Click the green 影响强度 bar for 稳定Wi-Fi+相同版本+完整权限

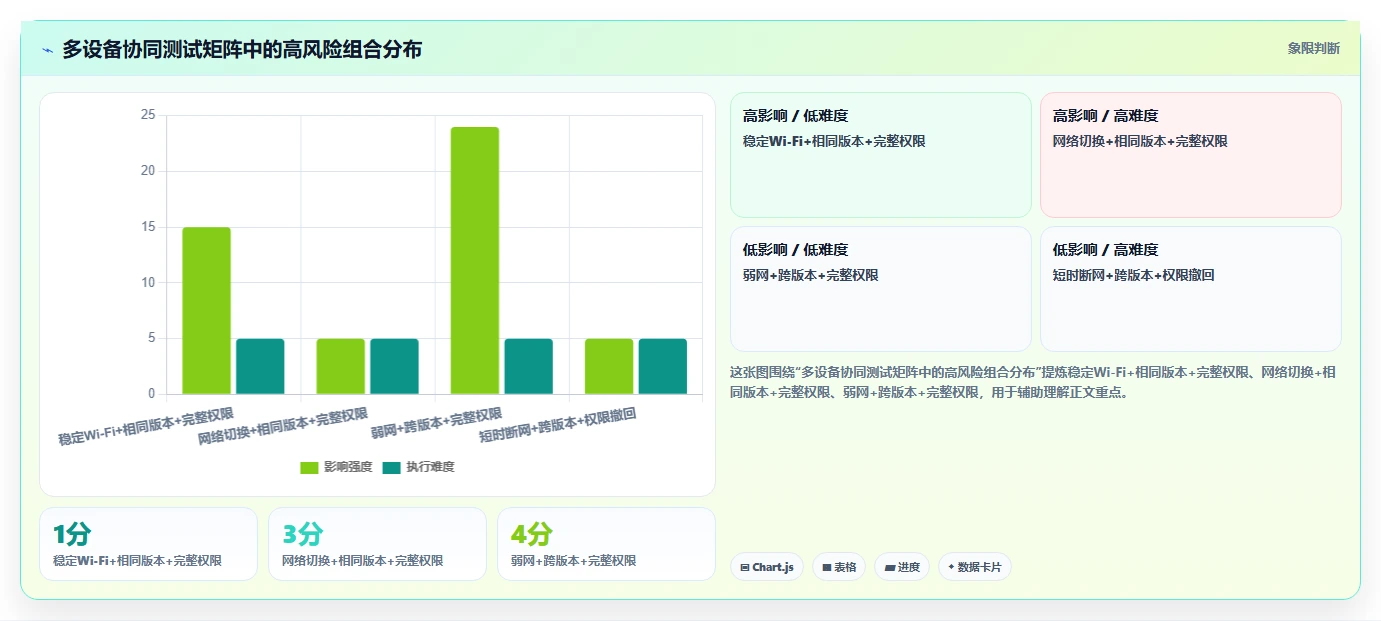(x=207, y=311)
